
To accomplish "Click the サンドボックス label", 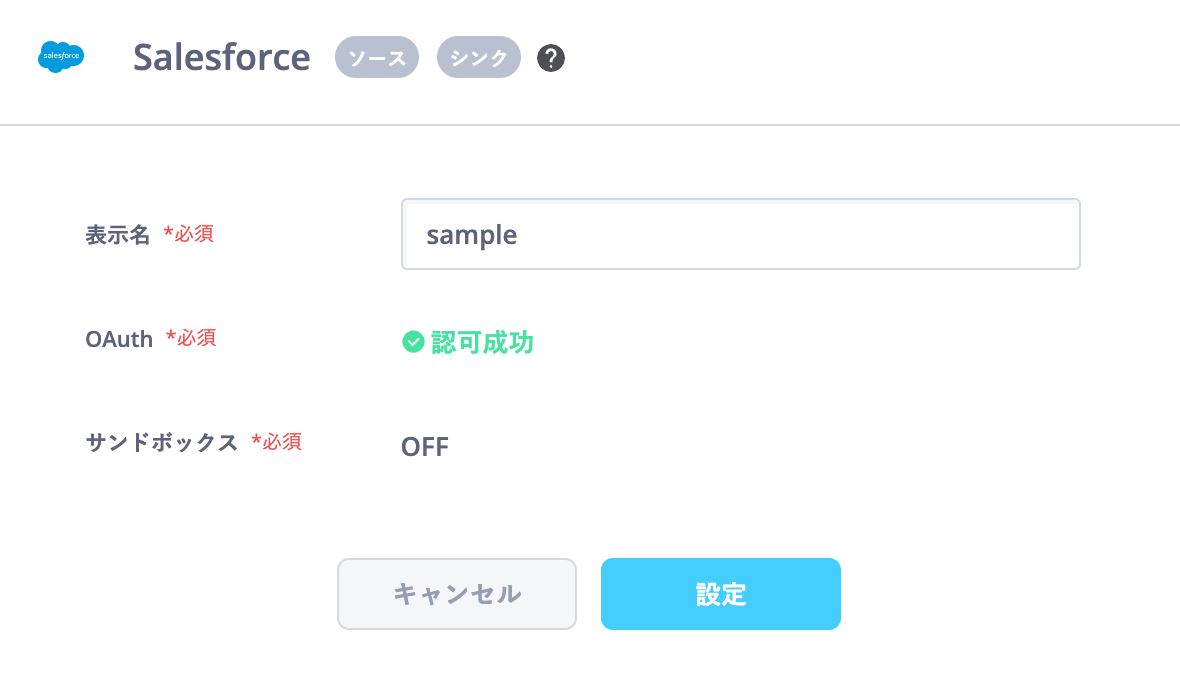I will pyautogui.click(x=162, y=442).
